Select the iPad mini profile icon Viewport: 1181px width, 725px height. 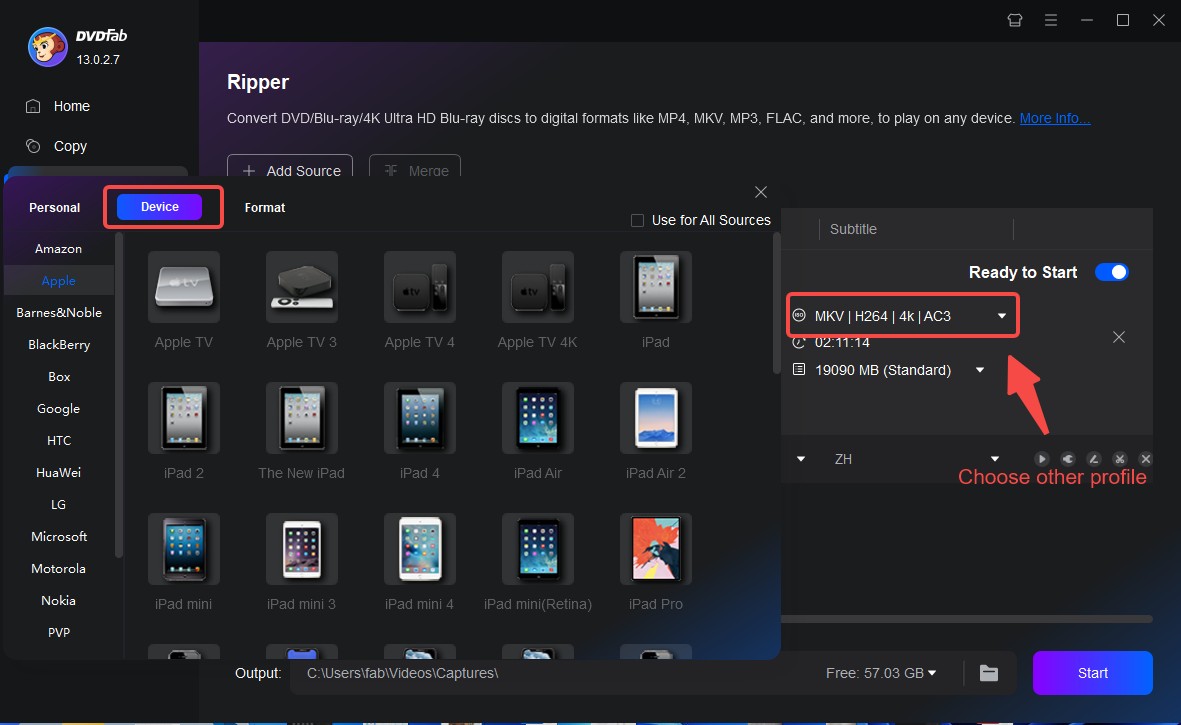coord(184,549)
